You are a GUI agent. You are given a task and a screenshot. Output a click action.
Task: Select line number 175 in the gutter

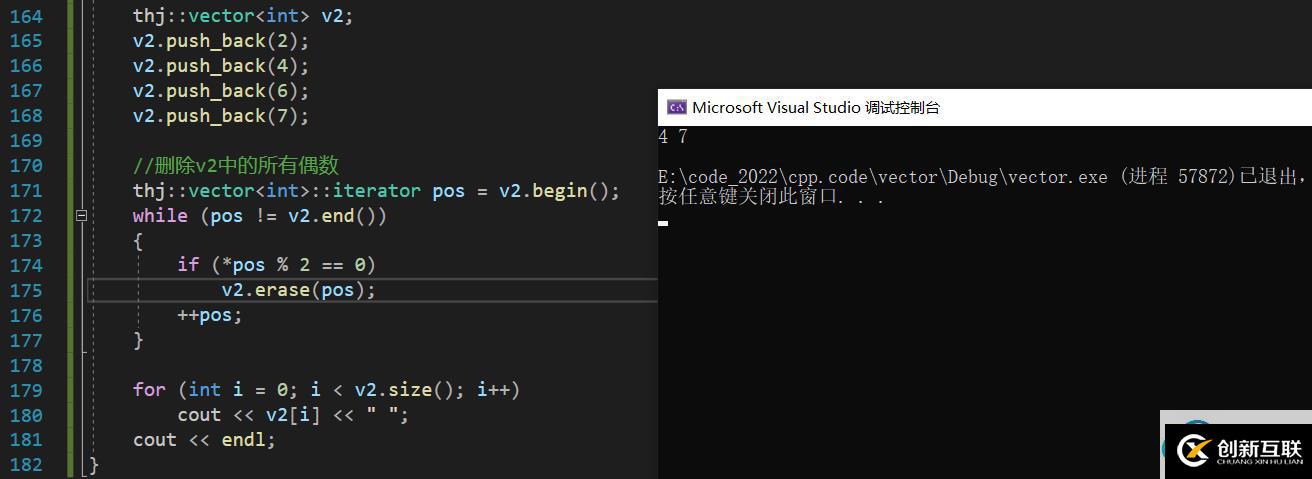[25, 290]
